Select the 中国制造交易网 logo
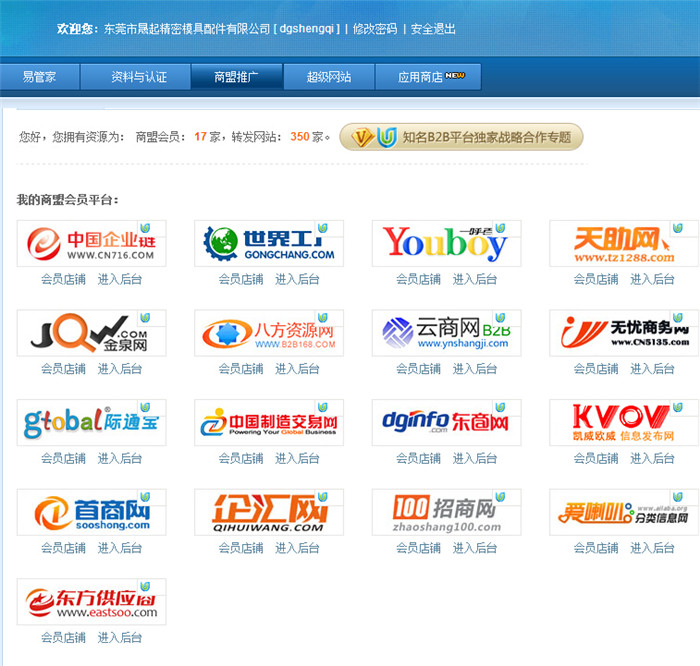700x666 pixels. pos(269,423)
